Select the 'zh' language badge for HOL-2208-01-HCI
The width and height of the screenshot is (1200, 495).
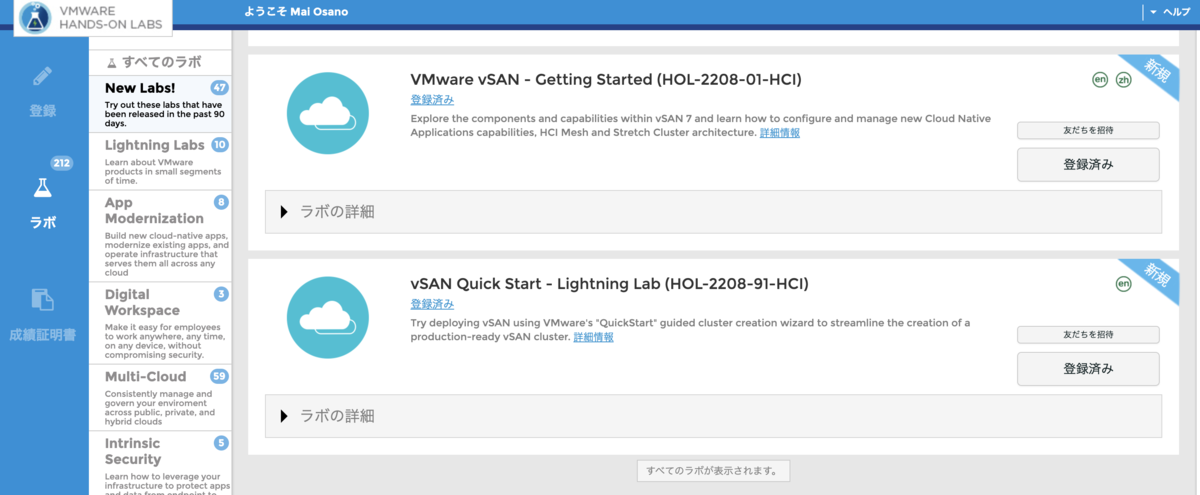click(x=1123, y=79)
